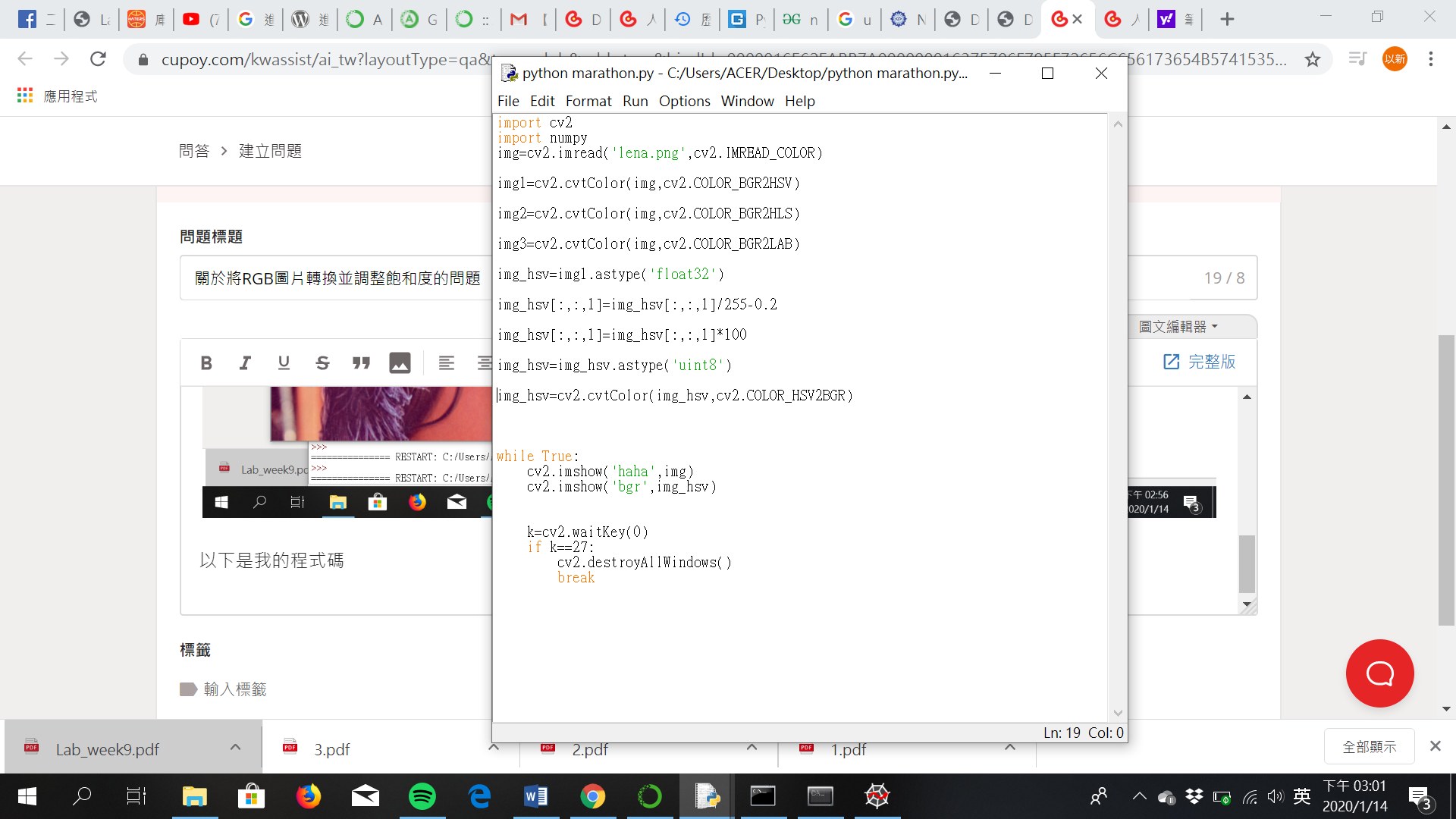Align text left in the editor

point(447,363)
